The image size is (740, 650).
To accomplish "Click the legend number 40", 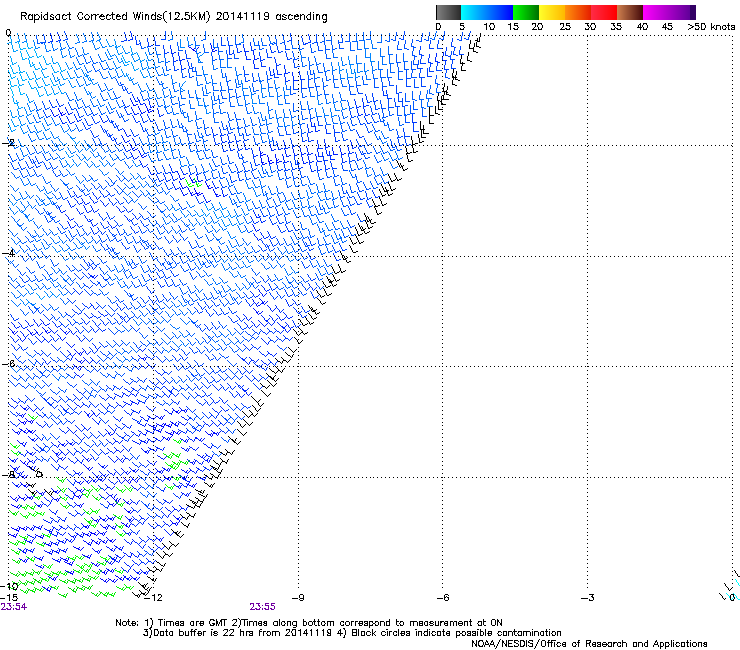I will [642, 27].
